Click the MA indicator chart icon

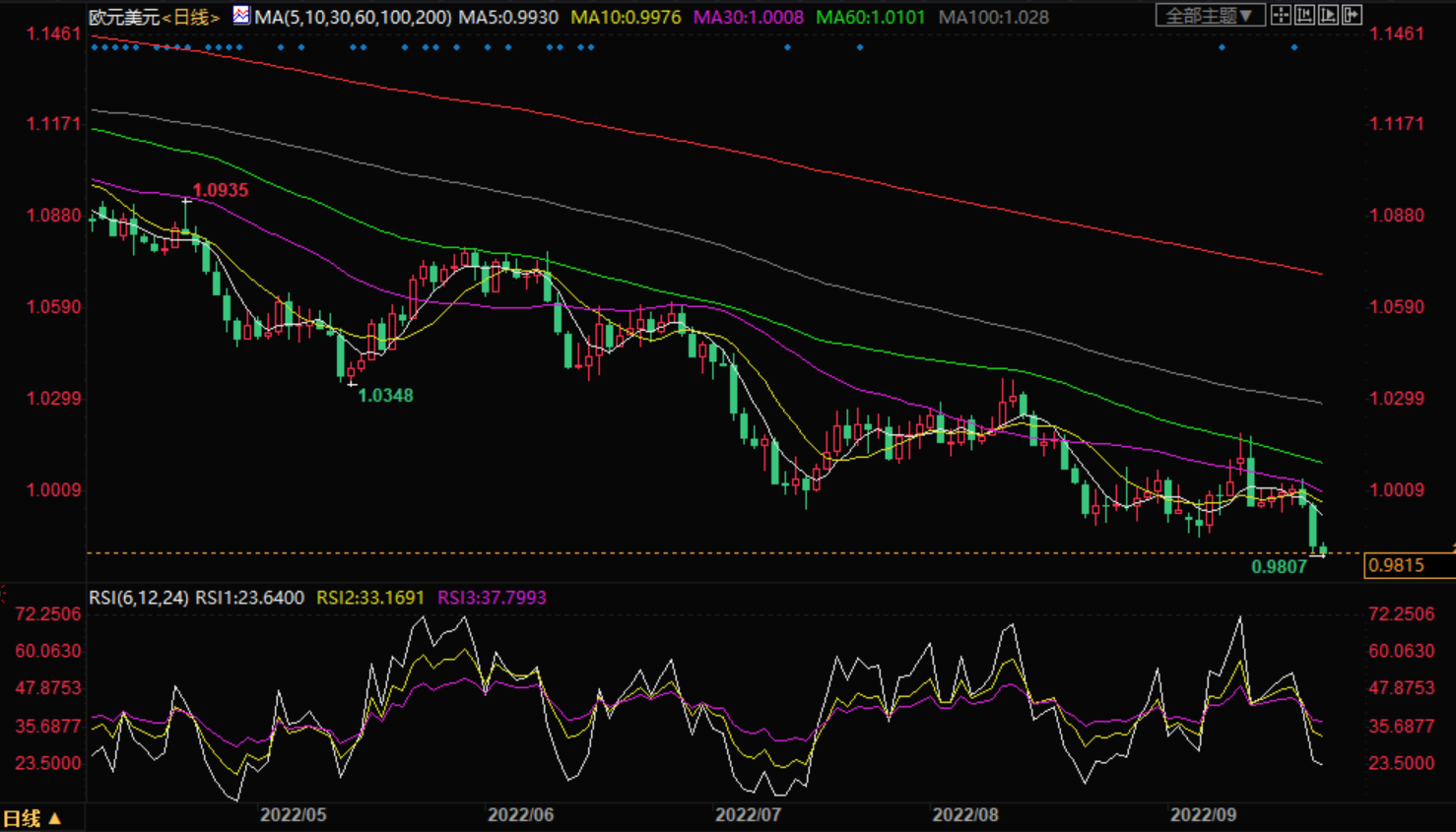241,15
